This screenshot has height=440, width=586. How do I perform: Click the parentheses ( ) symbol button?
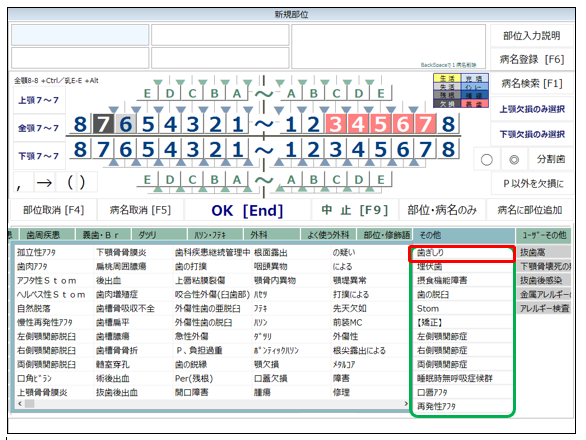click(x=76, y=183)
